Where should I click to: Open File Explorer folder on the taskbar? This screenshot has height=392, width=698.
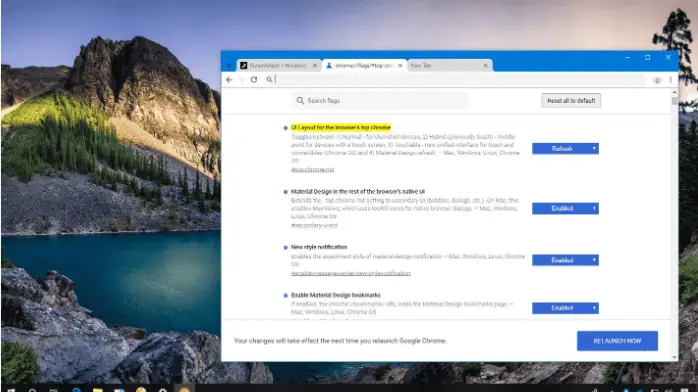(x=98, y=390)
